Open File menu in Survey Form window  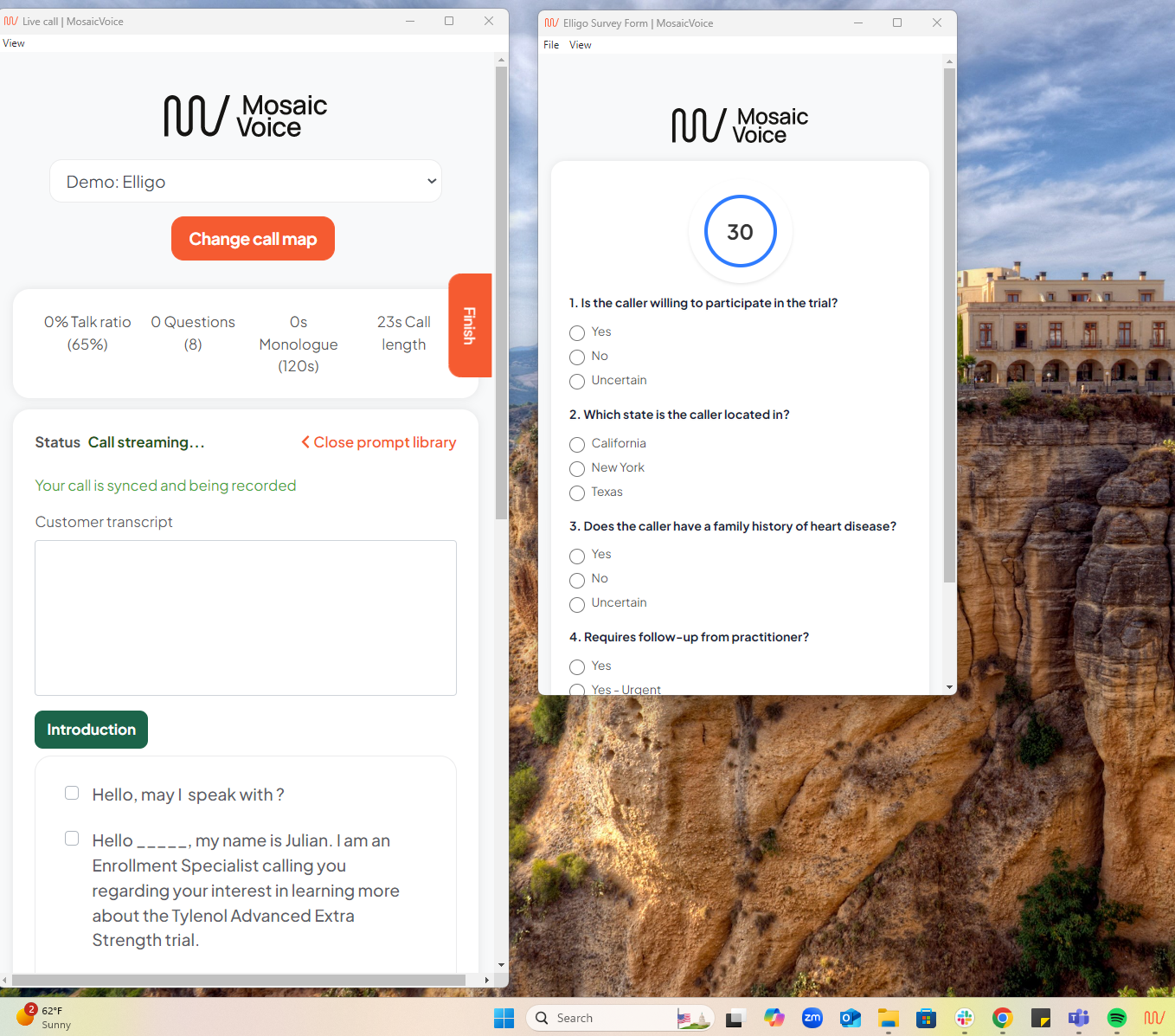551,45
